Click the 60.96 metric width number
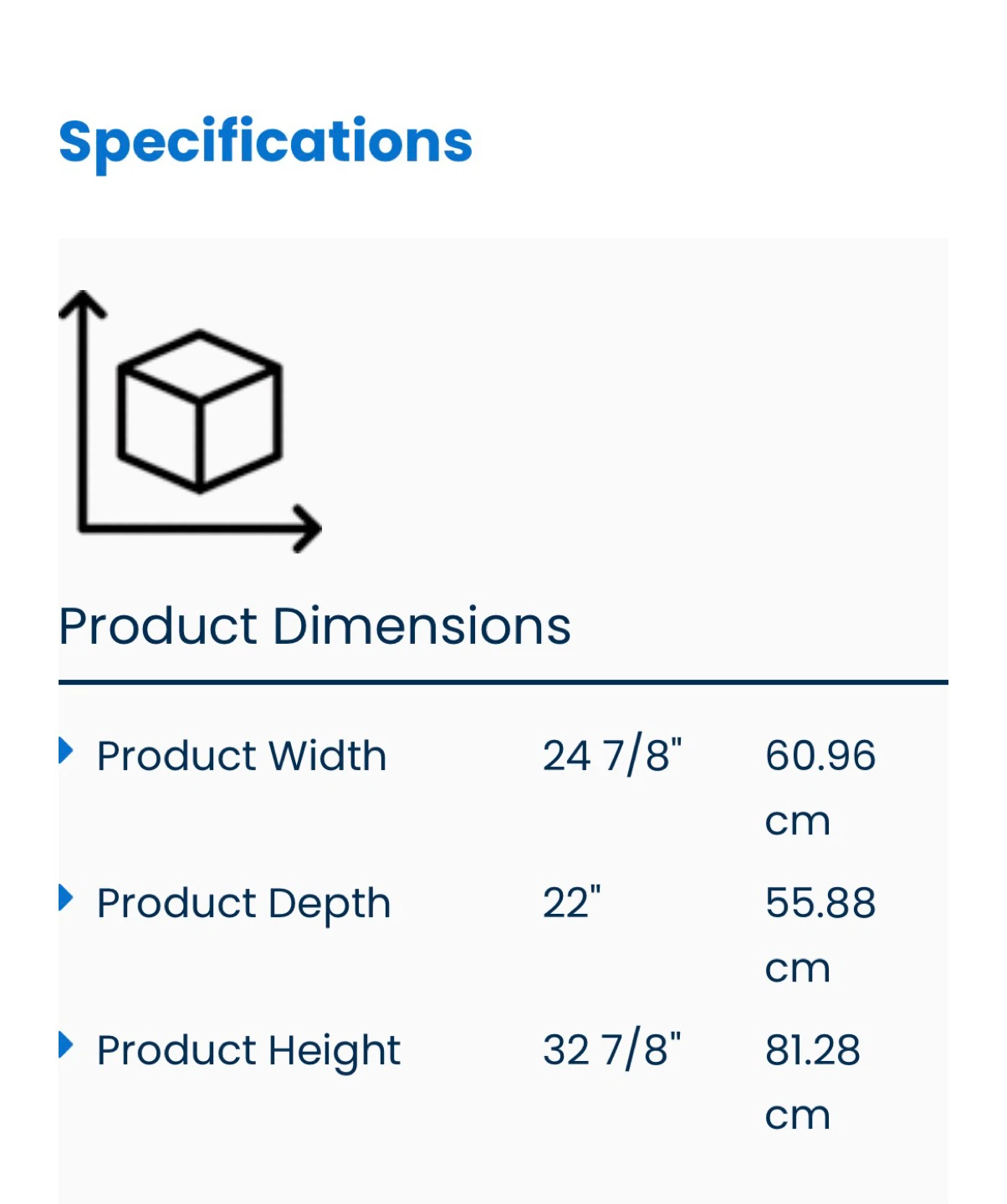1007x1204 pixels. click(x=820, y=756)
